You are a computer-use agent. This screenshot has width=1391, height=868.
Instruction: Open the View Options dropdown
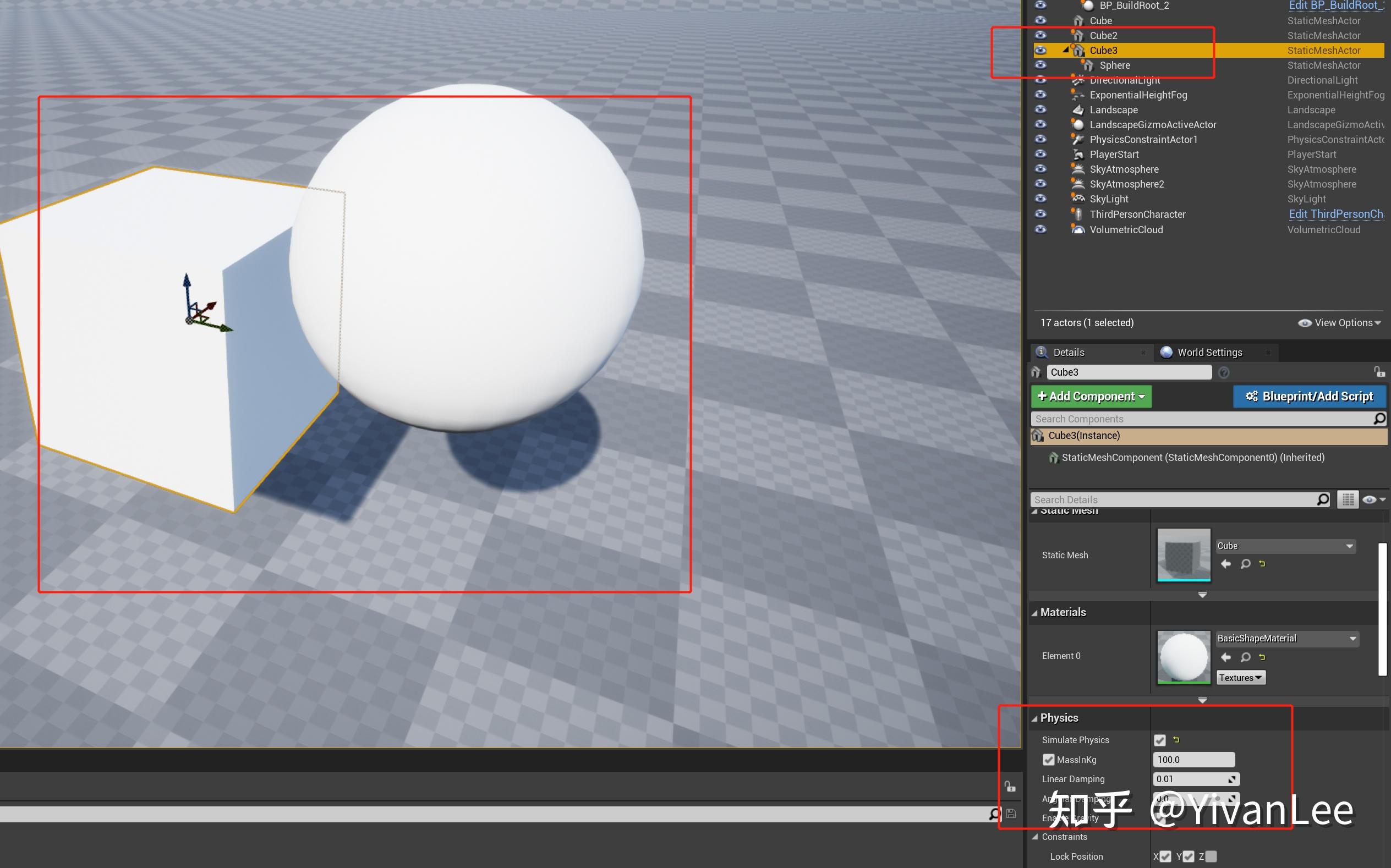[x=1339, y=323]
